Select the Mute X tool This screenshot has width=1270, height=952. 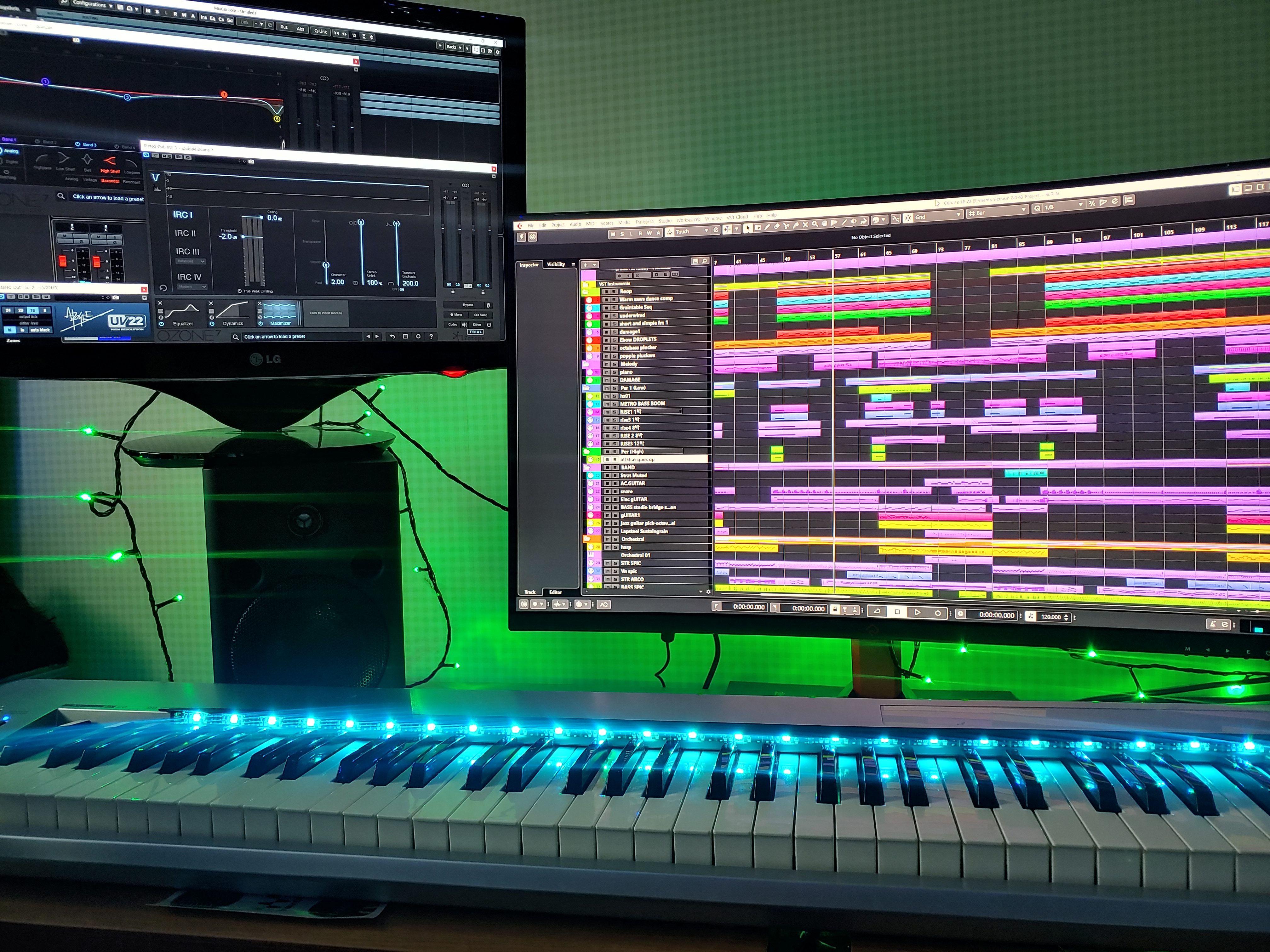click(x=805, y=224)
